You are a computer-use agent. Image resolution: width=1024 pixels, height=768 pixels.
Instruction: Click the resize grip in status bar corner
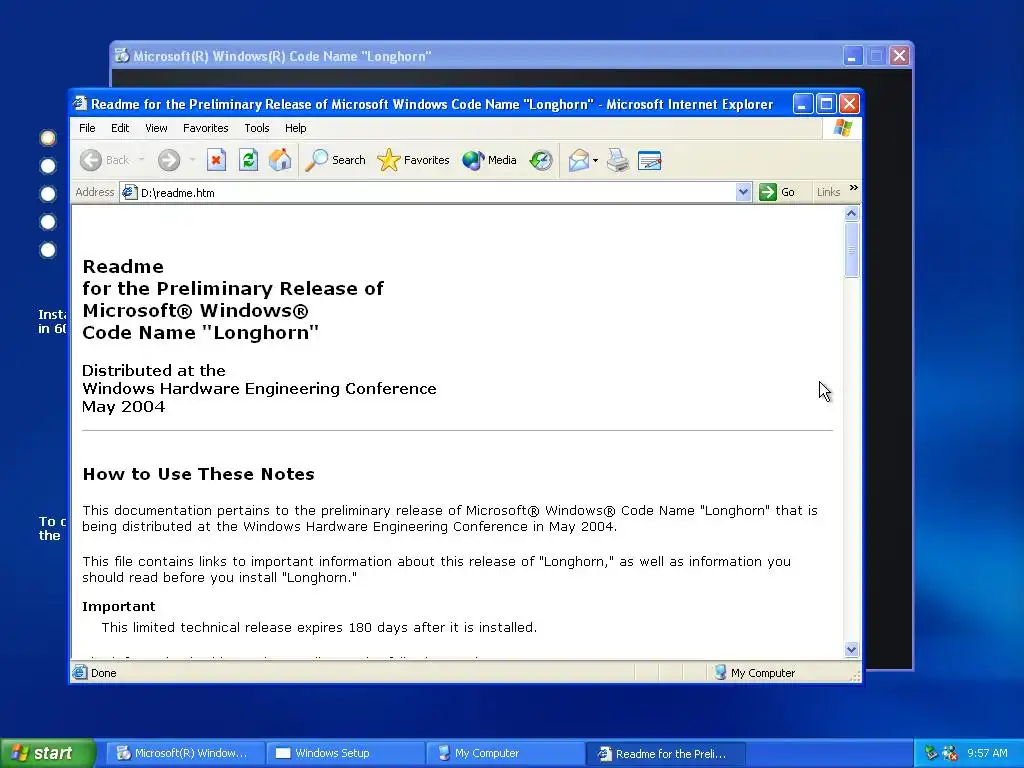tap(855, 676)
